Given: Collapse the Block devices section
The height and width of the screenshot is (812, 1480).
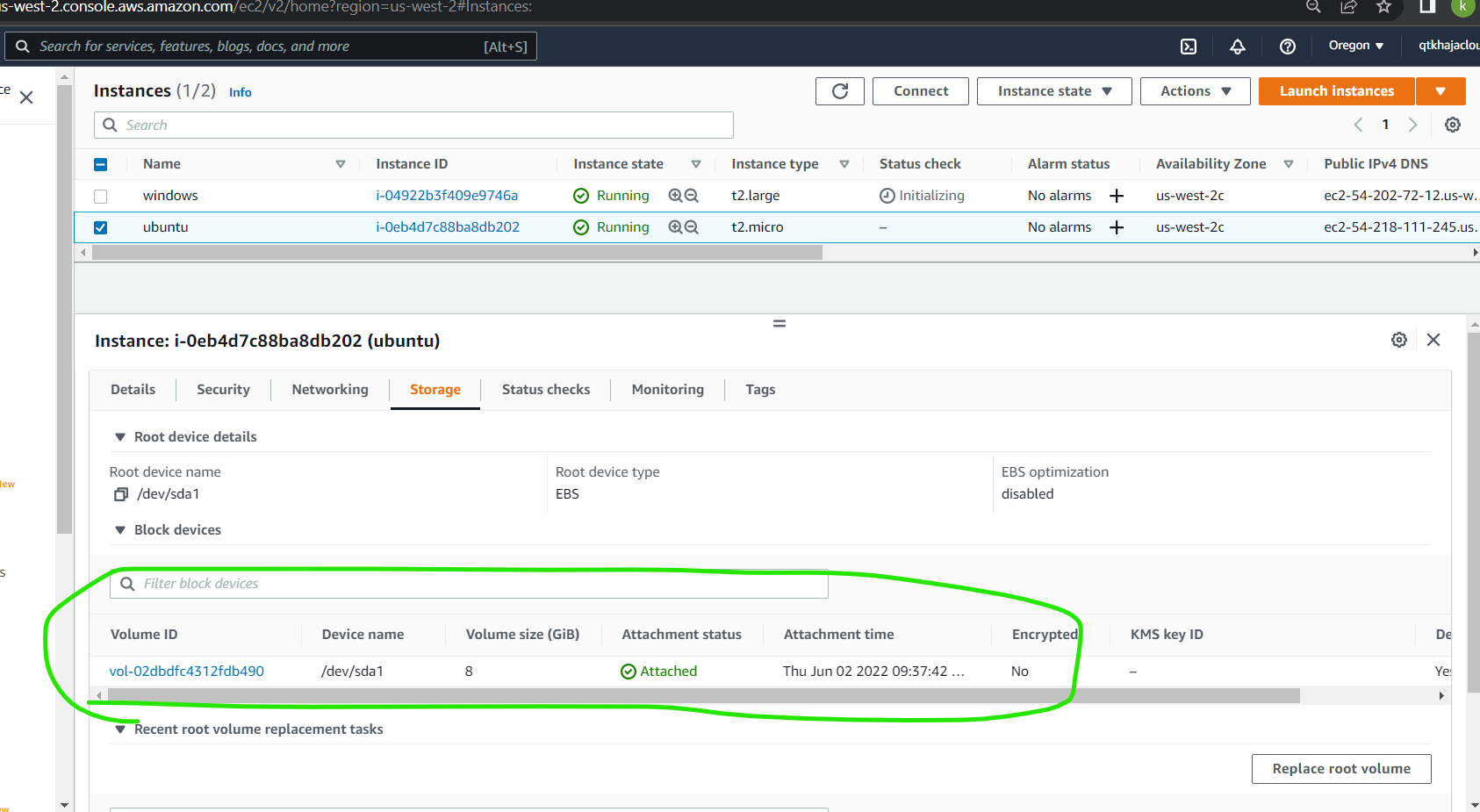Looking at the screenshot, I should (x=120, y=530).
